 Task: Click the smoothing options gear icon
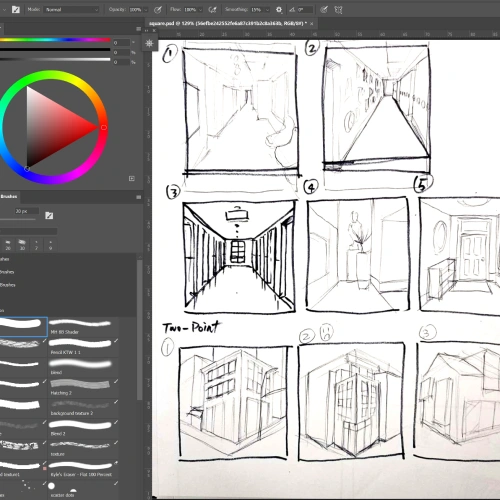tap(279, 10)
